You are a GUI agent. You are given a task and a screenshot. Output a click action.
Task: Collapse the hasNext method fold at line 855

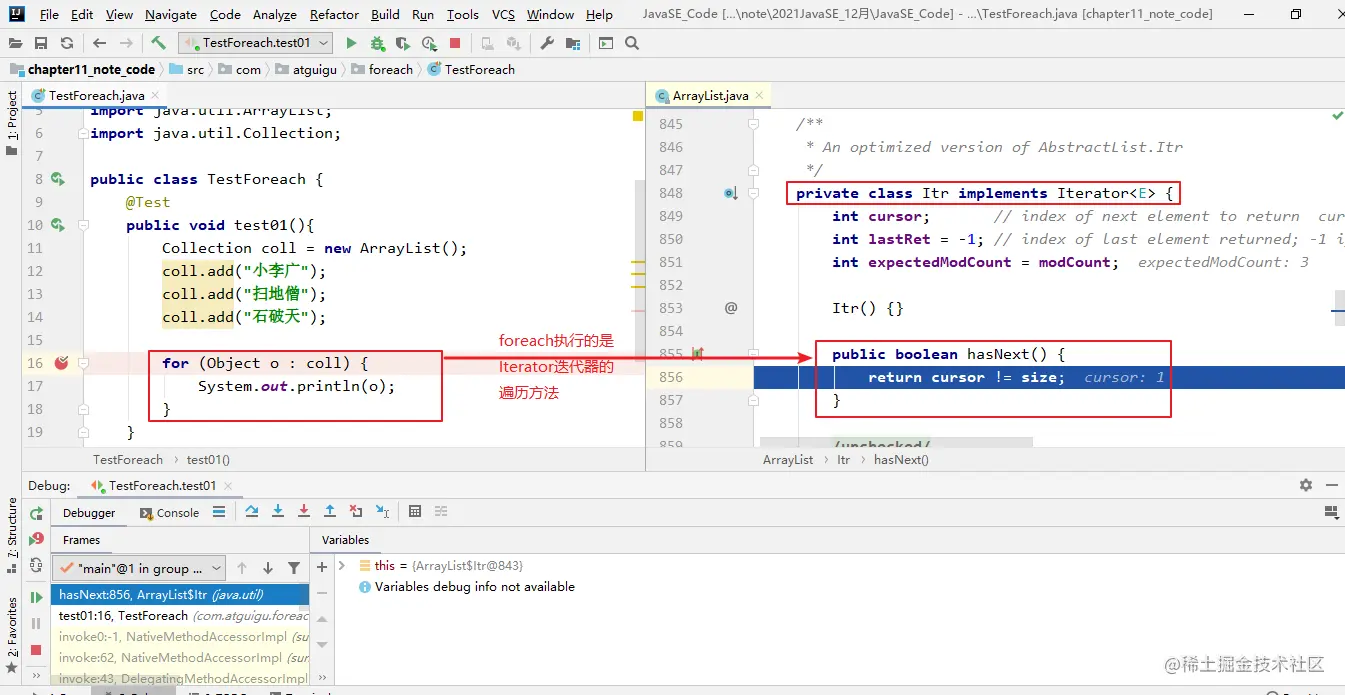(754, 354)
